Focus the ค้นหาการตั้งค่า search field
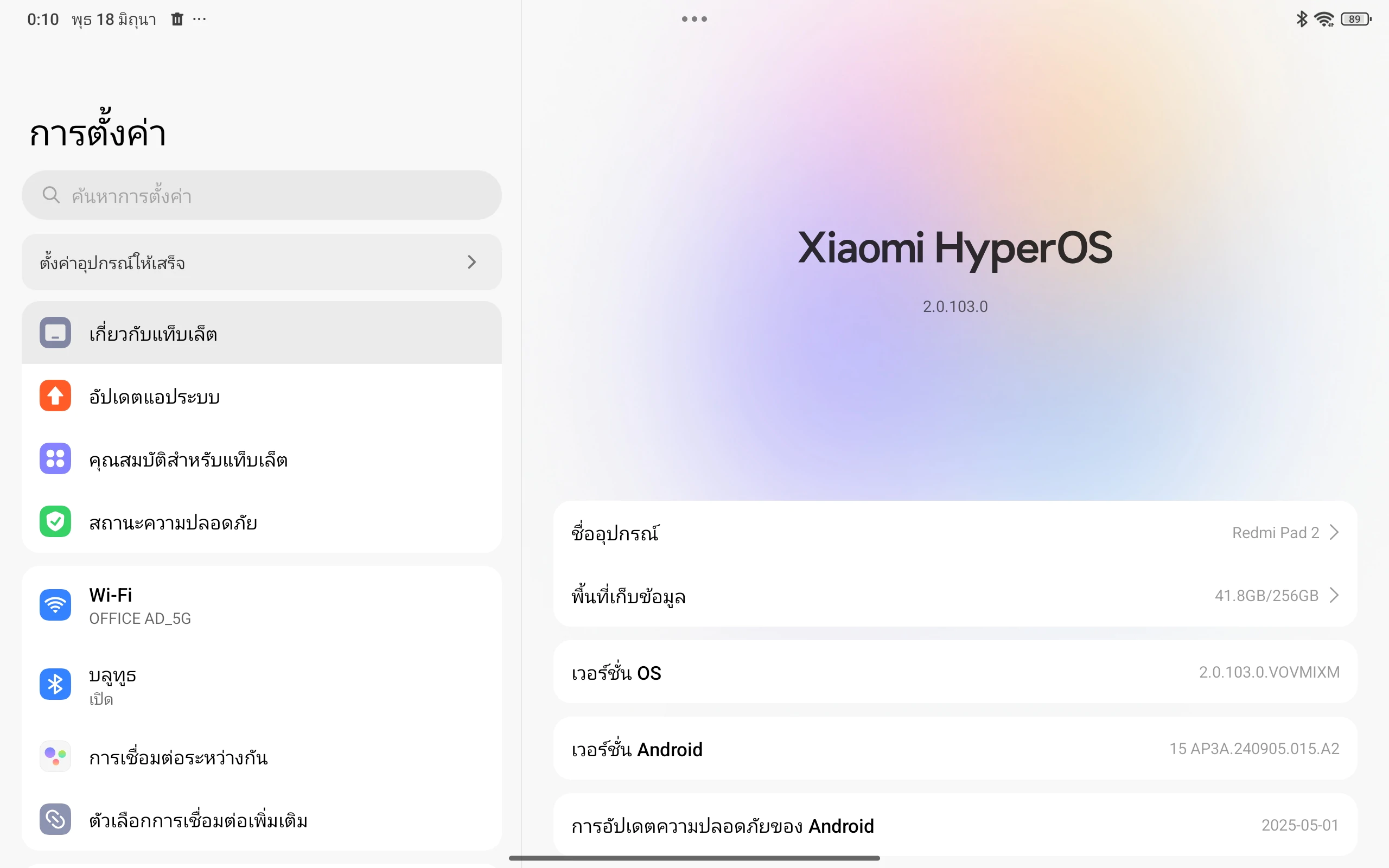The width and height of the screenshot is (1389, 868). (x=262, y=195)
